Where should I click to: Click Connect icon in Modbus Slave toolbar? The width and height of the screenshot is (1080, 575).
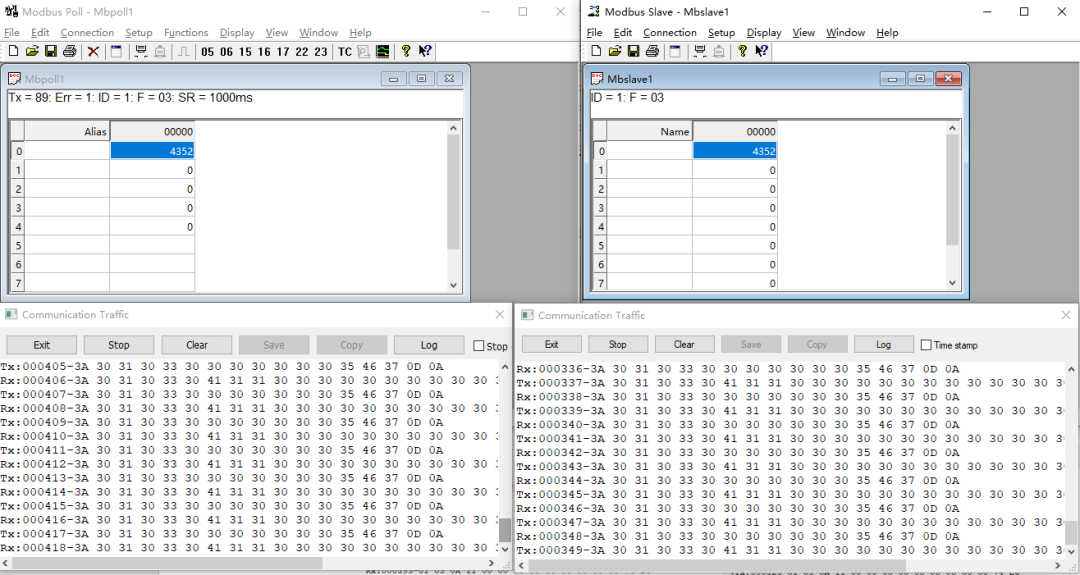point(700,51)
